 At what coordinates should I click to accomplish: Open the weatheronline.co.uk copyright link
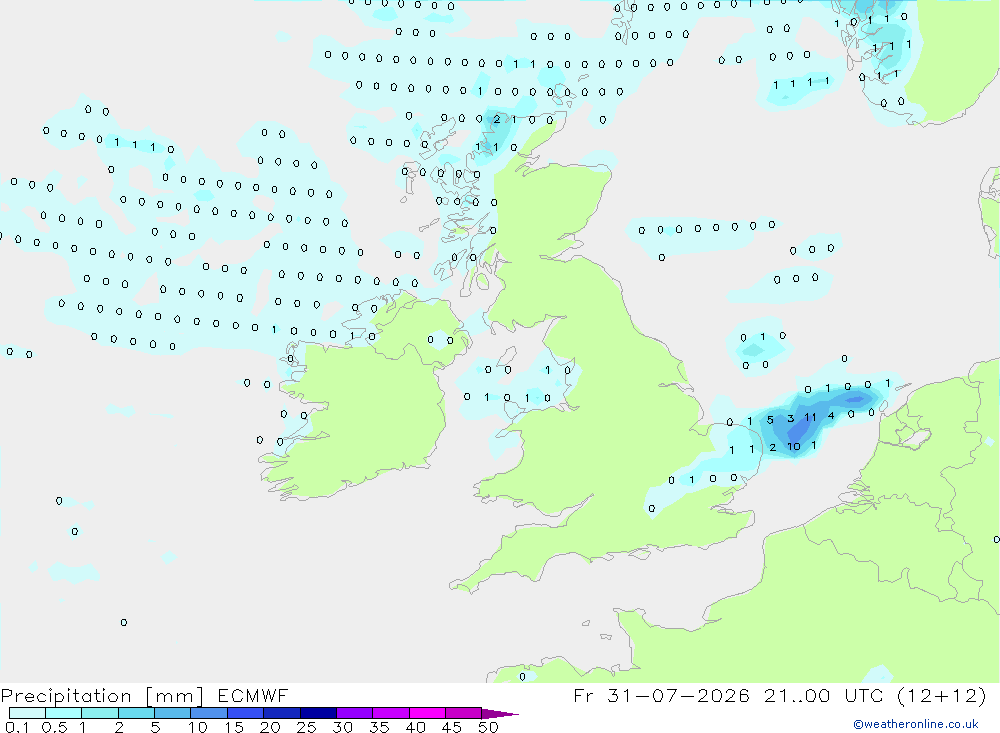coord(916,724)
